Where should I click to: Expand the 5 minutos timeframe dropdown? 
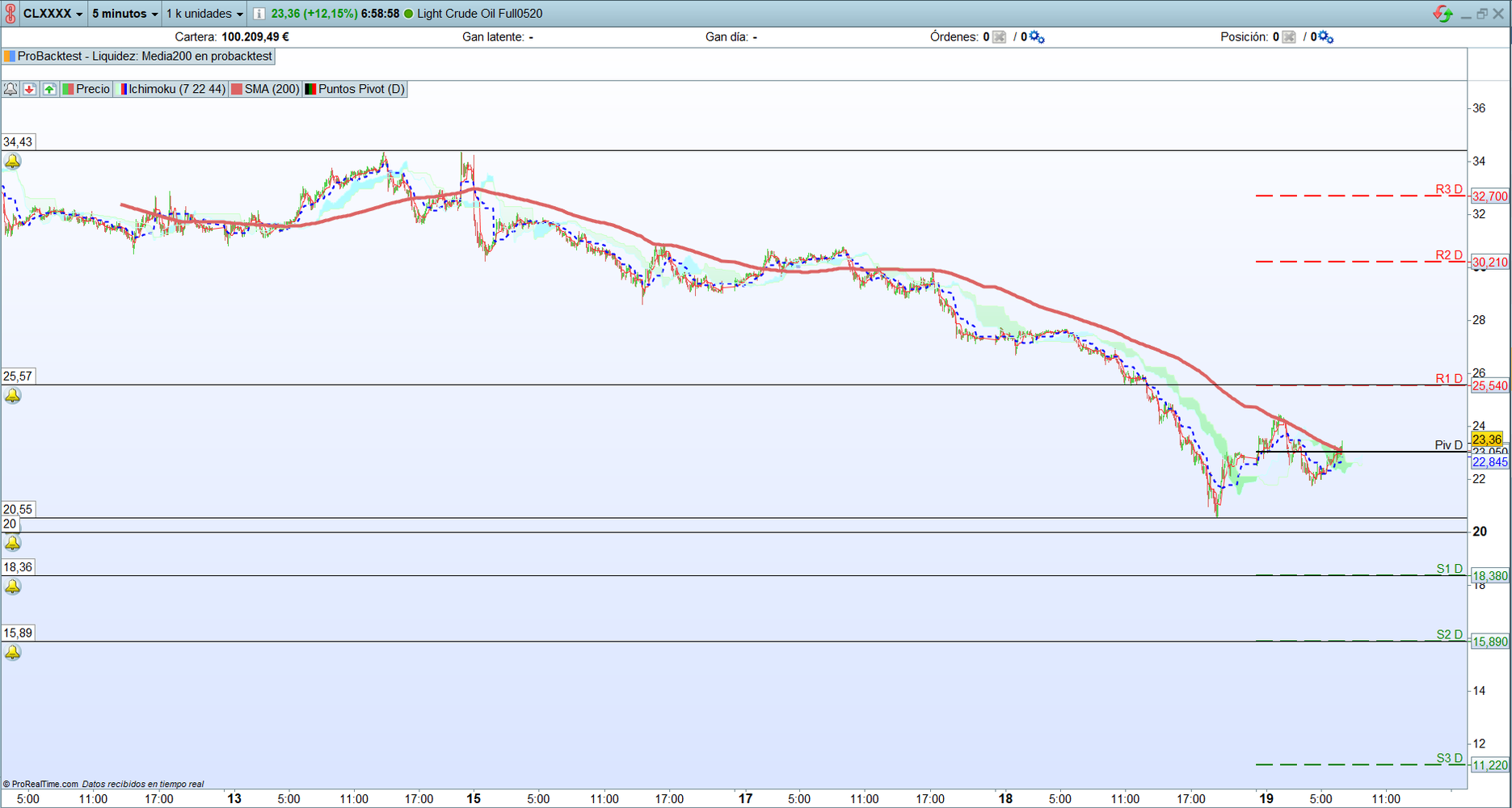pyautogui.click(x=125, y=14)
